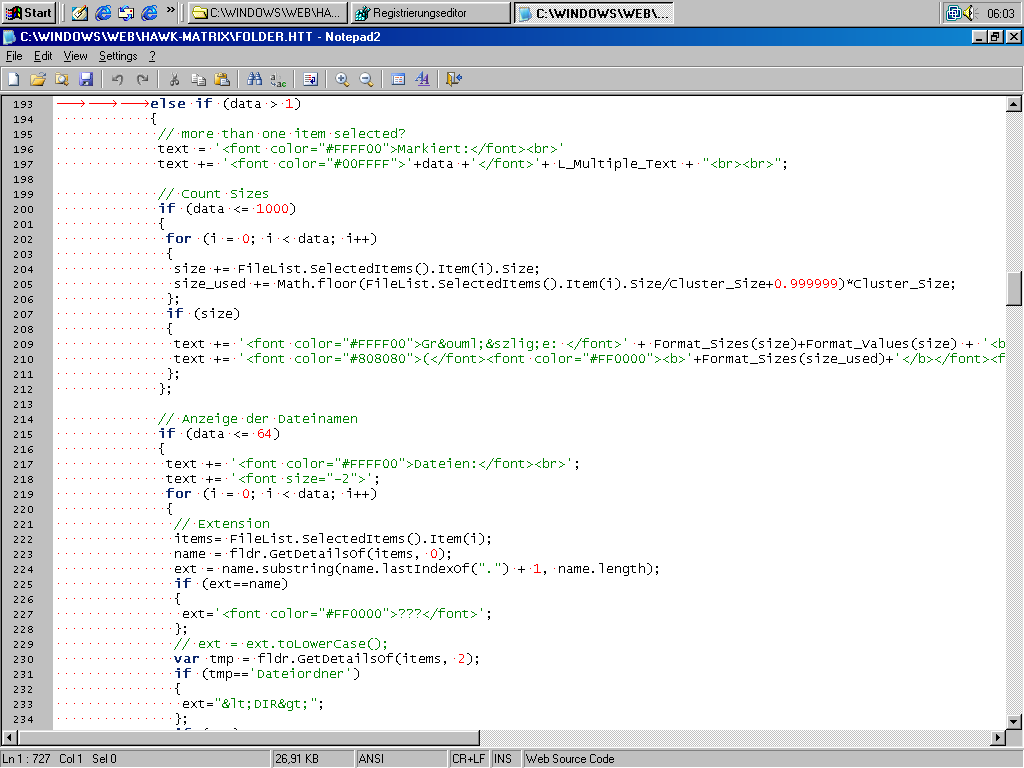Open the syntax scheme selection icon

[398, 80]
